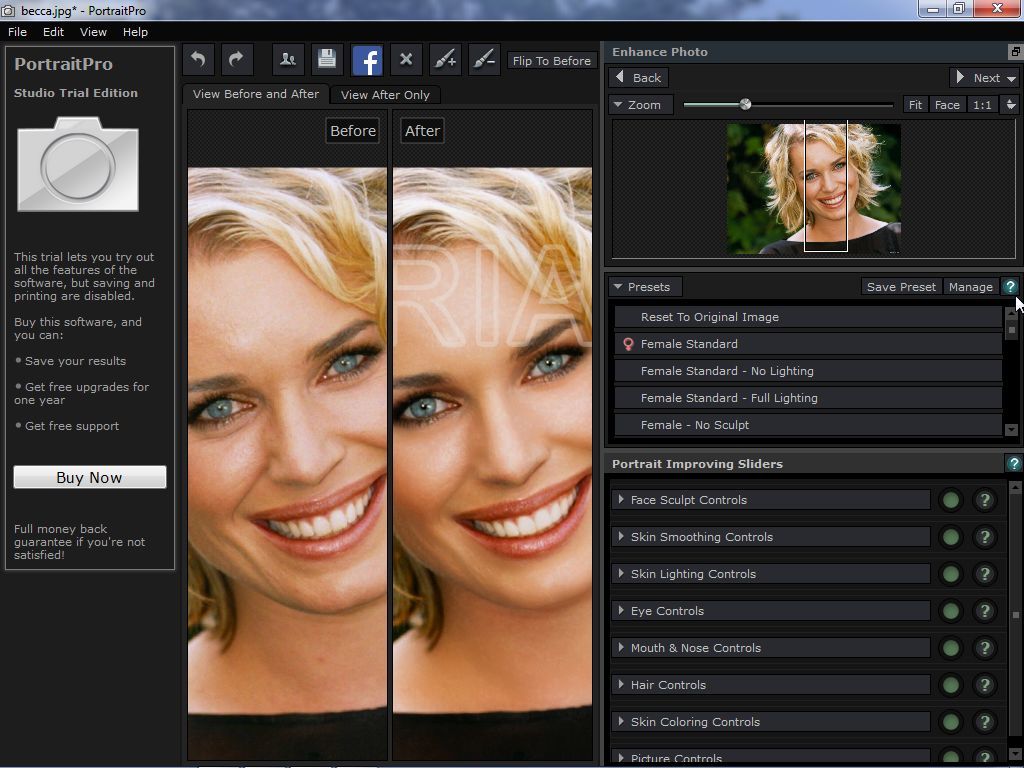Screen dimensions: 1024x768
Task: Click the Redo arrow icon
Action: click(x=237, y=60)
